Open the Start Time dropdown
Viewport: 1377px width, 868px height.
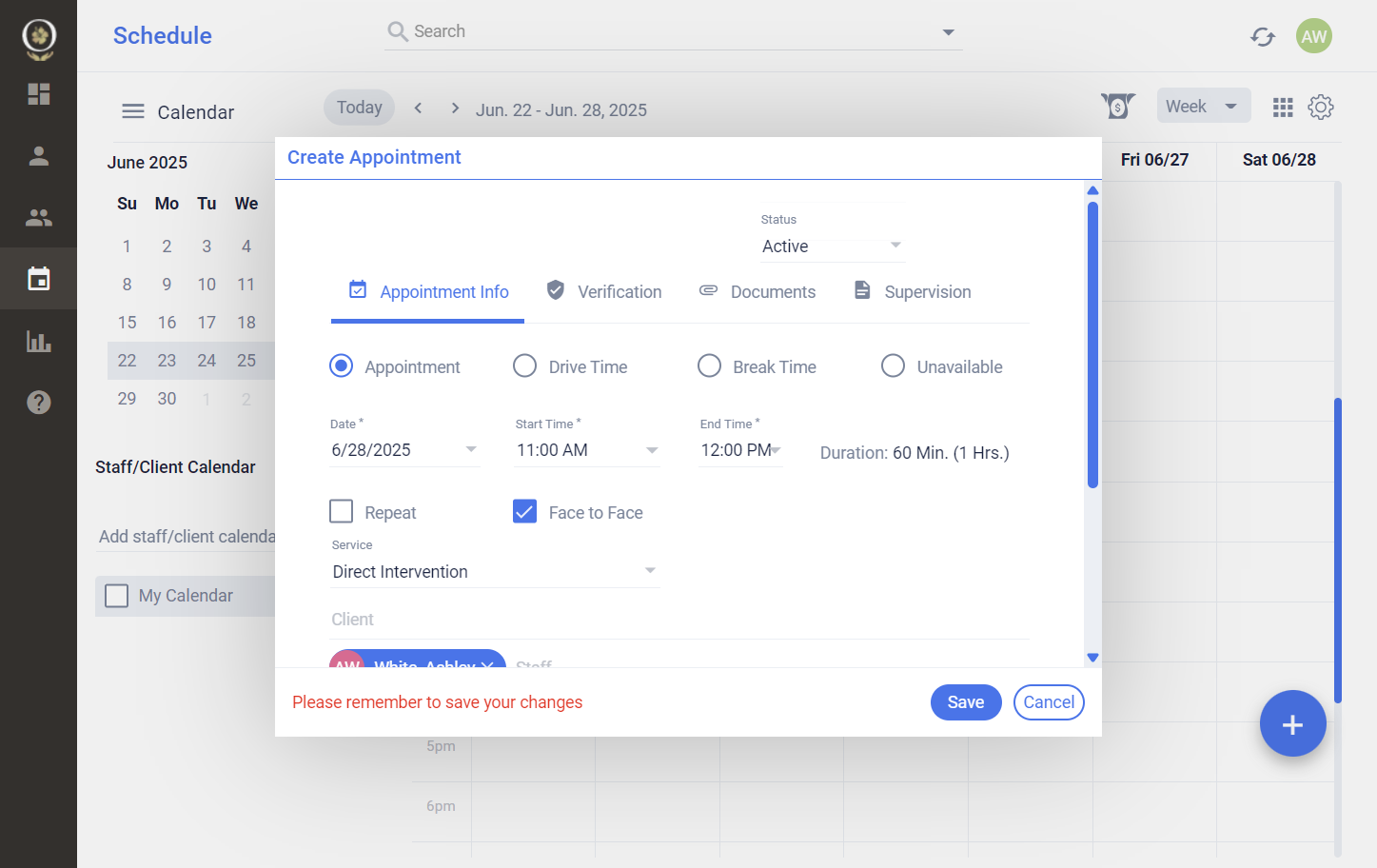click(x=587, y=450)
